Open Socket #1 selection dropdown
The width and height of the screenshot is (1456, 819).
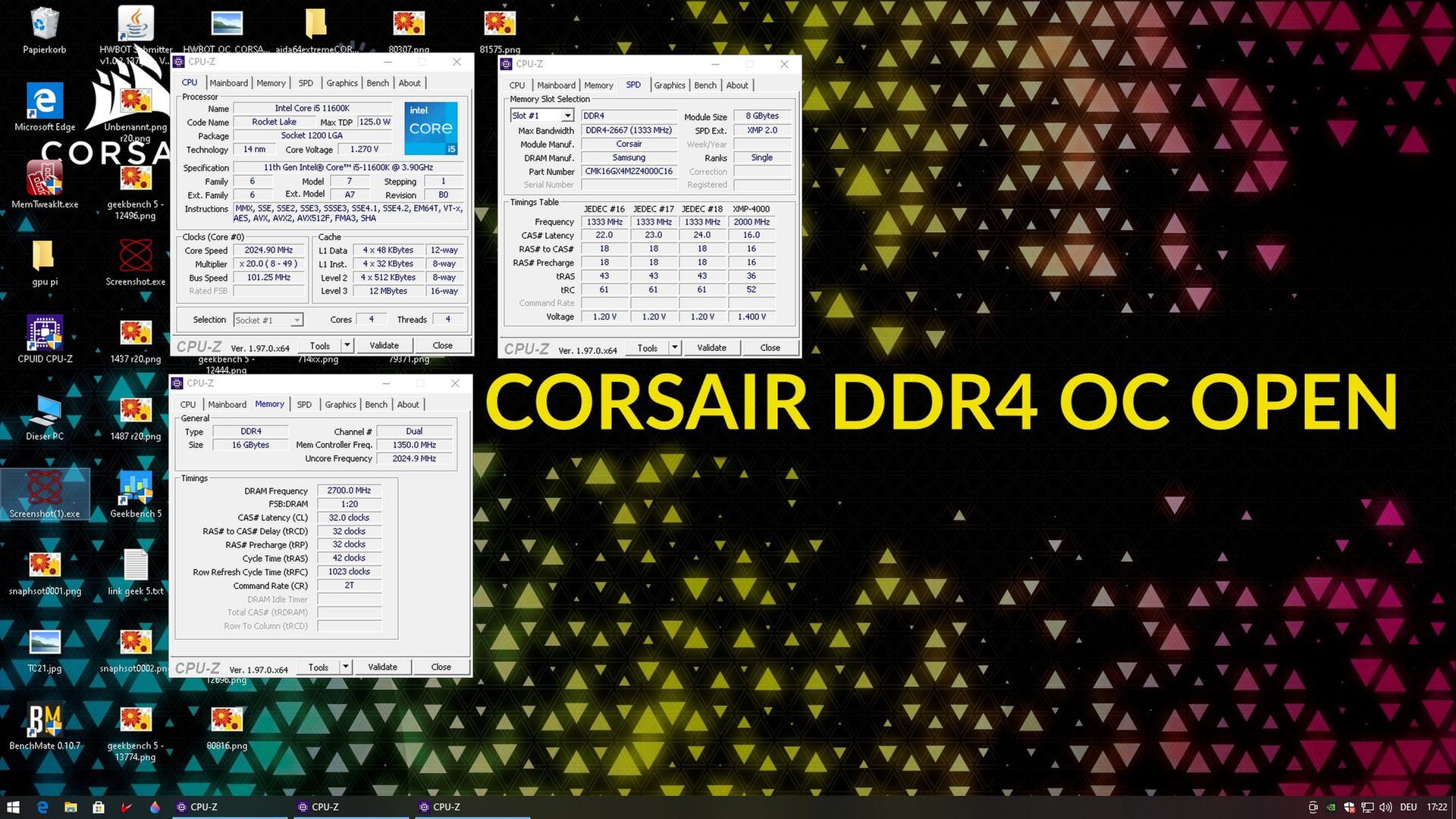[x=268, y=320]
